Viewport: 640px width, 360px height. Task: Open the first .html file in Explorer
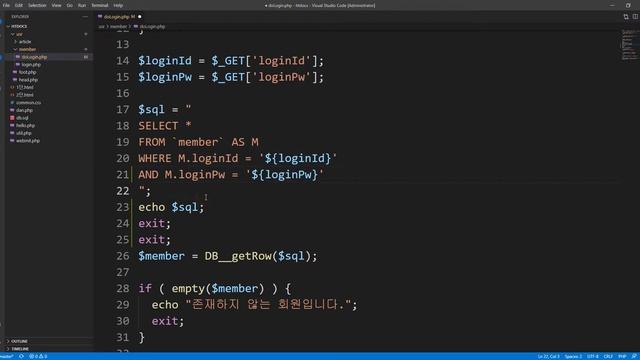pos(25,87)
